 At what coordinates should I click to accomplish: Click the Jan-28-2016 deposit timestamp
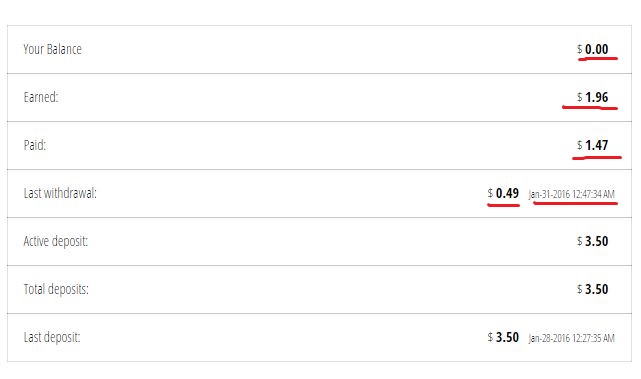click(572, 338)
